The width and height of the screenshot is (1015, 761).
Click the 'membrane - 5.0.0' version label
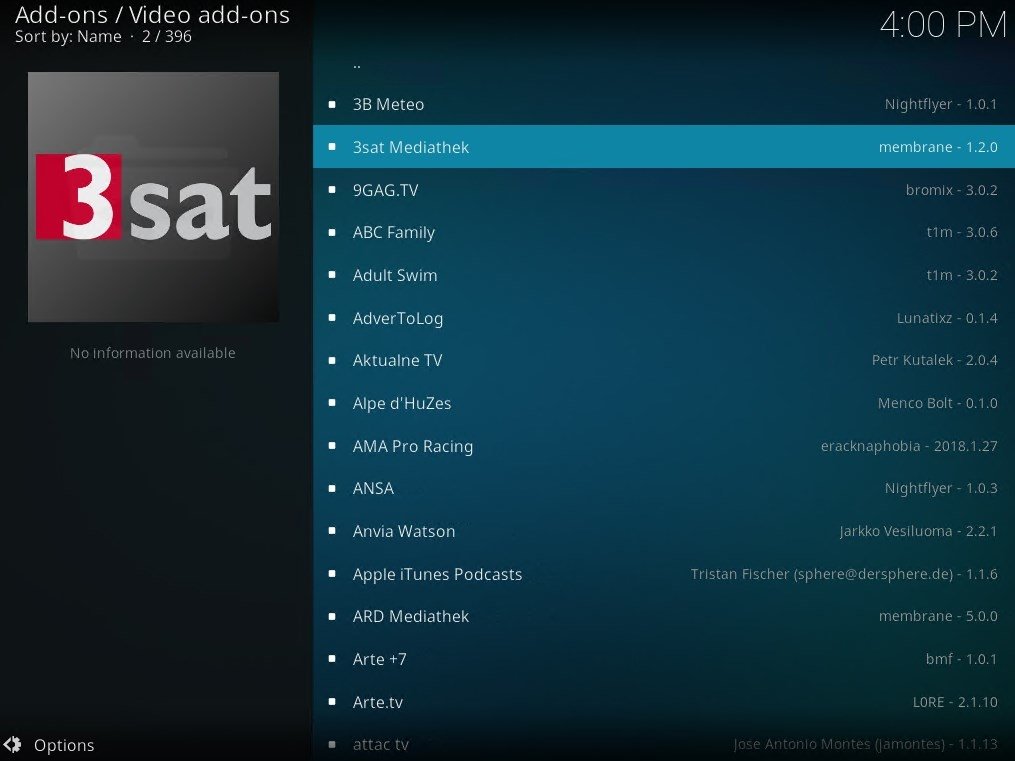[x=938, y=616]
